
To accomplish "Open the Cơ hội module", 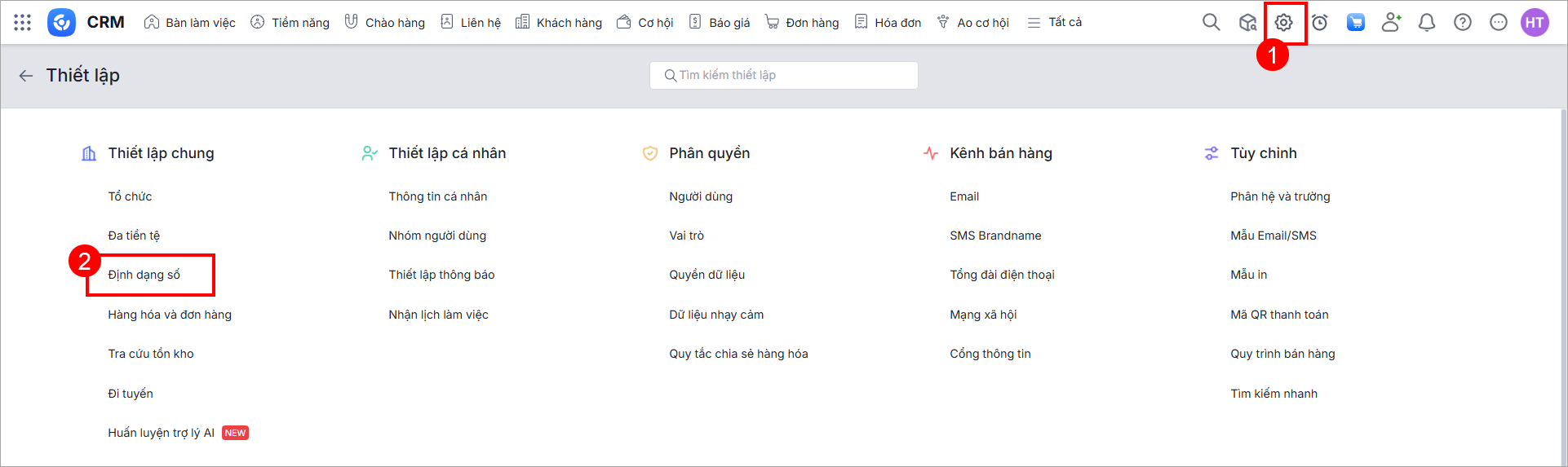I will point(644,23).
